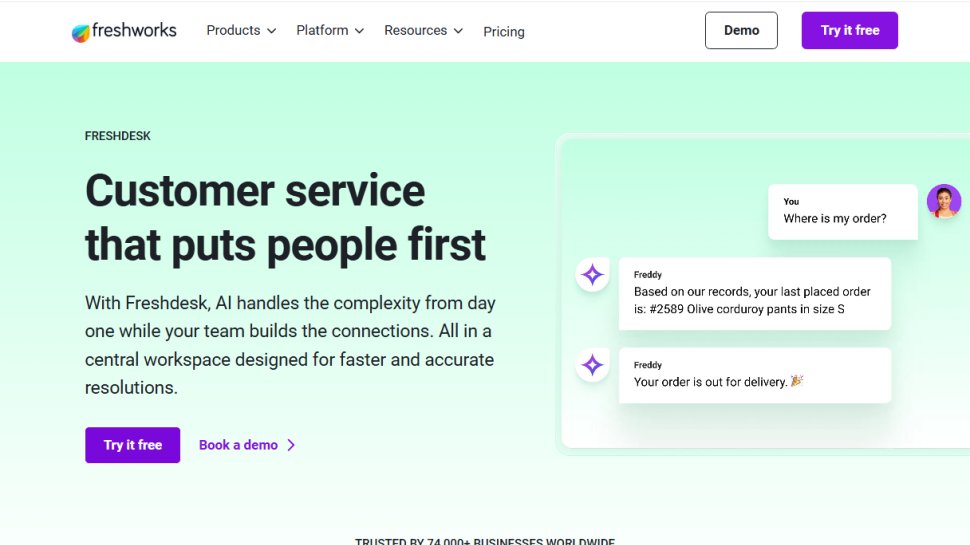This screenshot has height=545, width=970.
Task: Click the 'Your order is out for delivery' message
Action: [755, 375]
